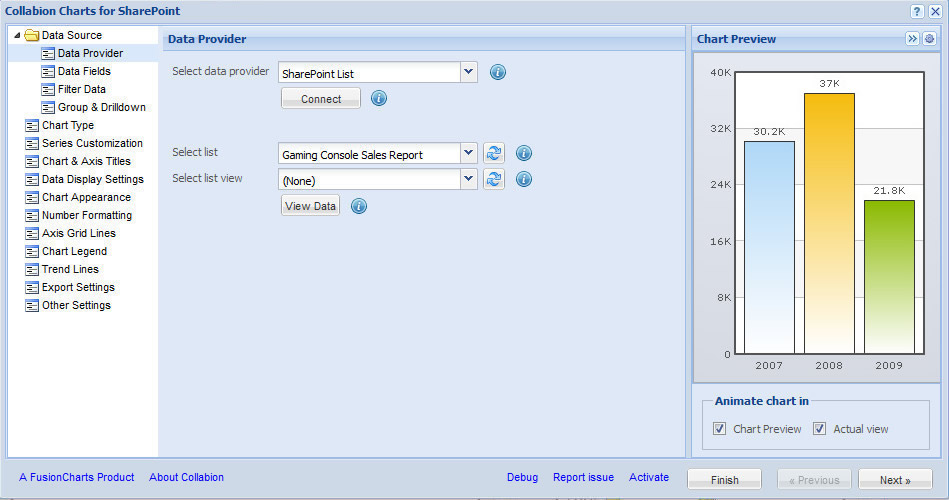
Task: Click the Debug link
Action: click(522, 477)
